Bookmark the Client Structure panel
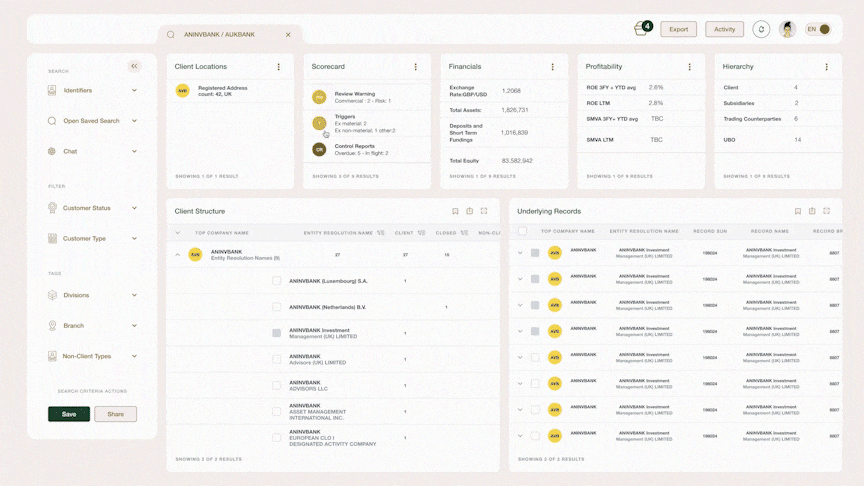864x486 pixels. tap(455, 211)
